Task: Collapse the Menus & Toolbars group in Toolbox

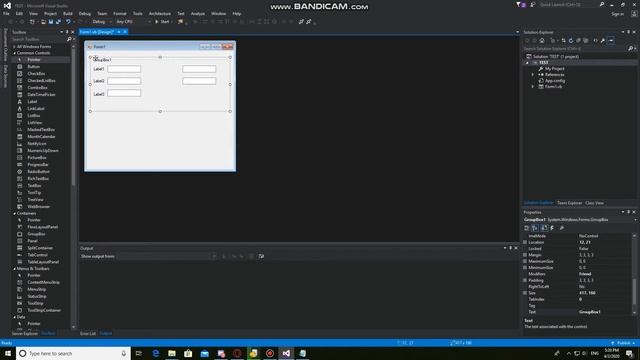Action: [x=14, y=269]
